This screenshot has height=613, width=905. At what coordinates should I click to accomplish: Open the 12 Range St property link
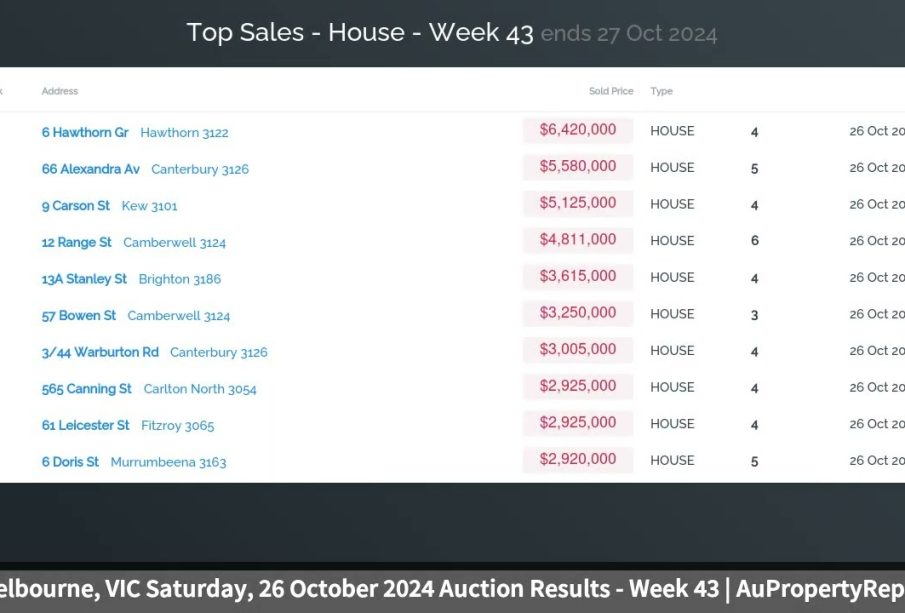(x=77, y=242)
